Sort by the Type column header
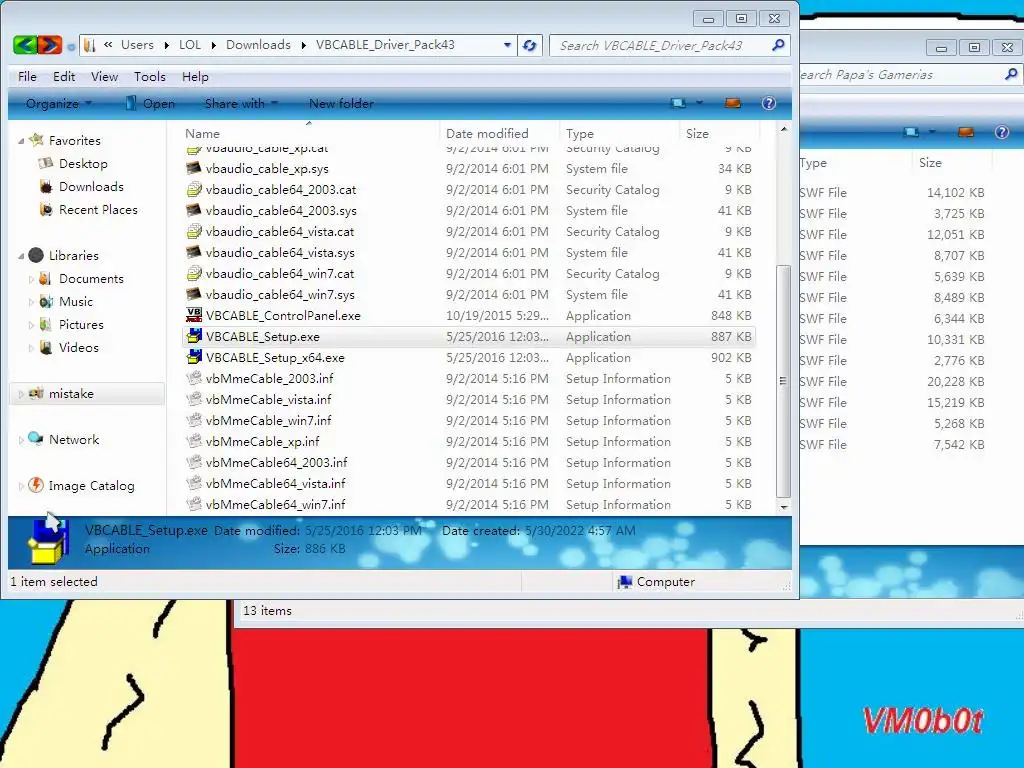This screenshot has height=768, width=1024. [619, 133]
